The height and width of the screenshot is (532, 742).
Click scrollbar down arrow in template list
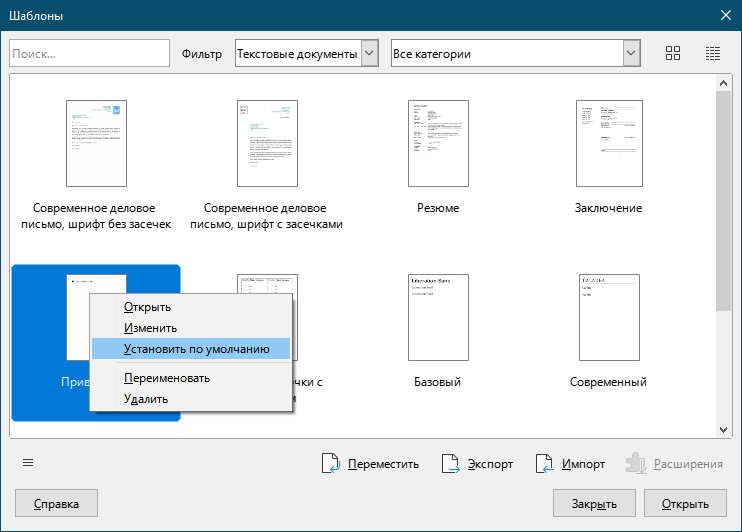[x=723, y=430]
